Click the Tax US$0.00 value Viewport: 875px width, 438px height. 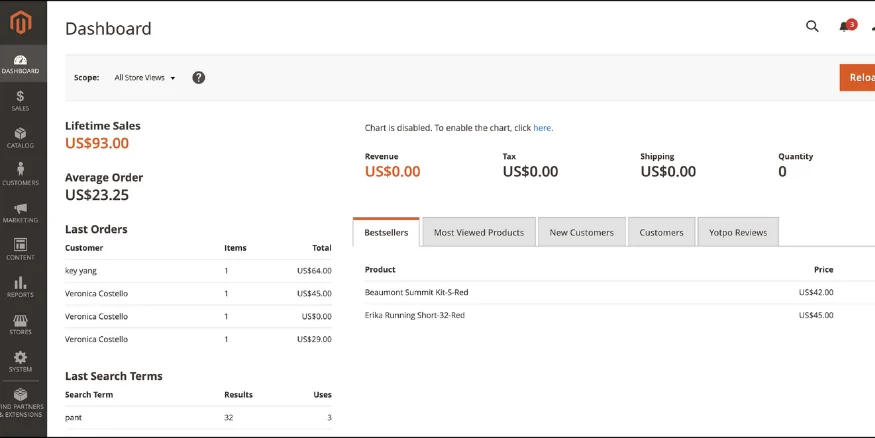[x=530, y=171]
